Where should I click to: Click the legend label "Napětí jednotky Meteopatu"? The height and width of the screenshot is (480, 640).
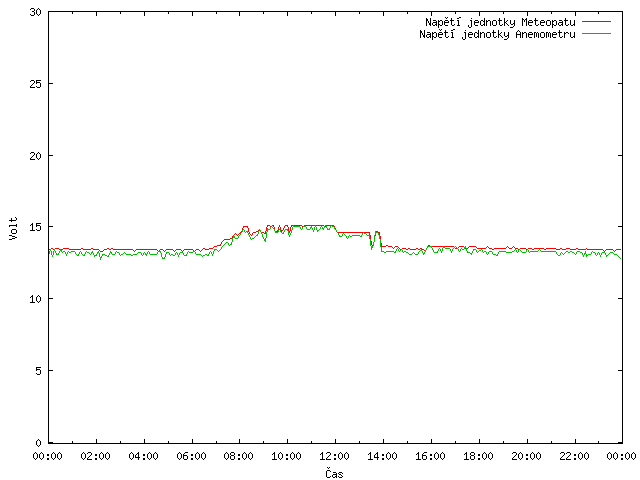coord(500,22)
